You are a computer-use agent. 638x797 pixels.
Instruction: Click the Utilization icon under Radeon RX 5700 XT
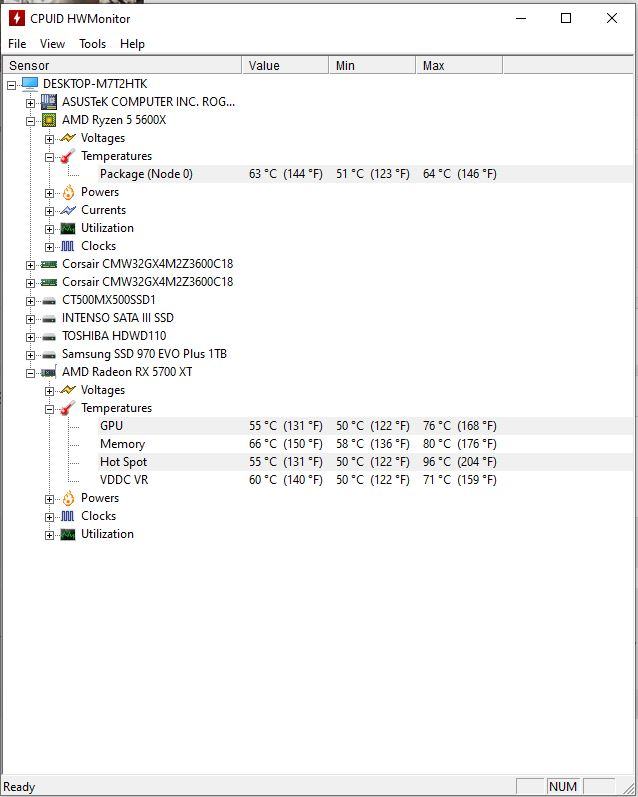click(68, 534)
